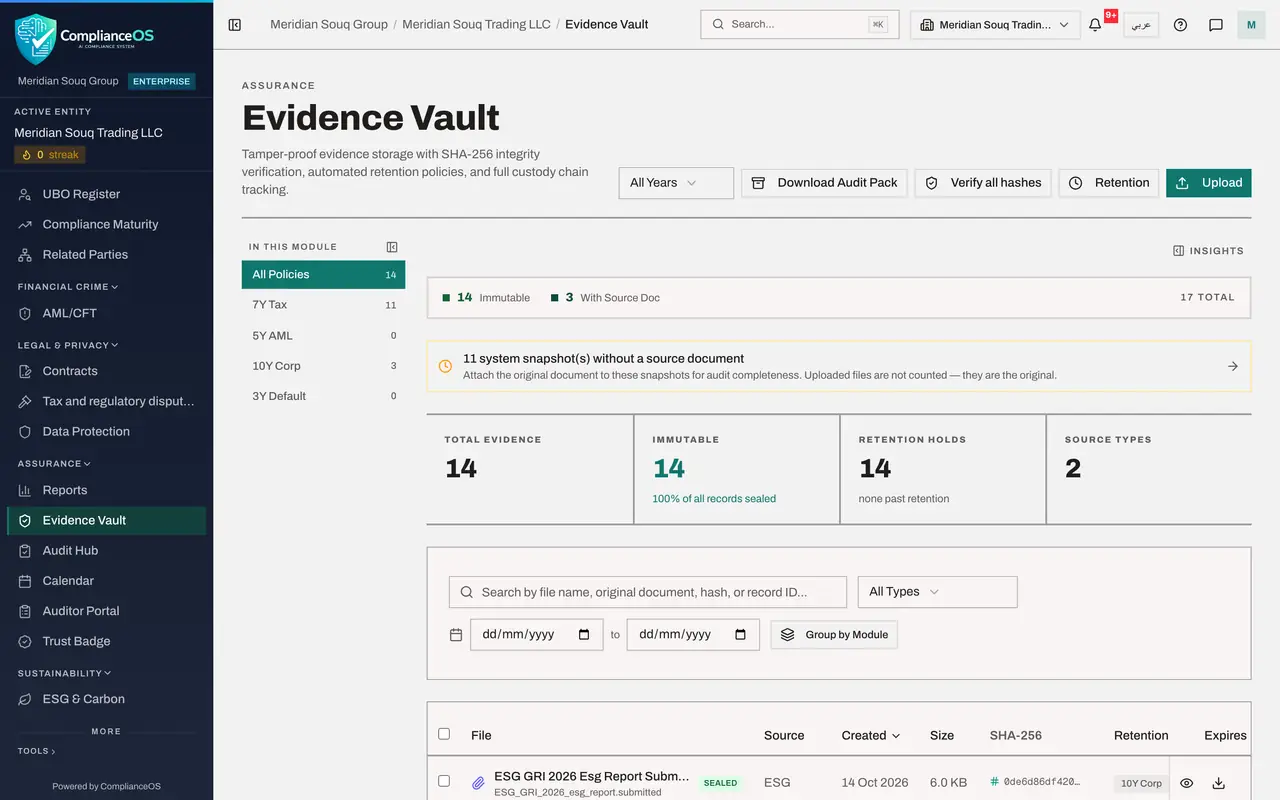Click the ComplianceOS shield logo
The image size is (1280, 800).
pyautogui.click(x=36, y=38)
